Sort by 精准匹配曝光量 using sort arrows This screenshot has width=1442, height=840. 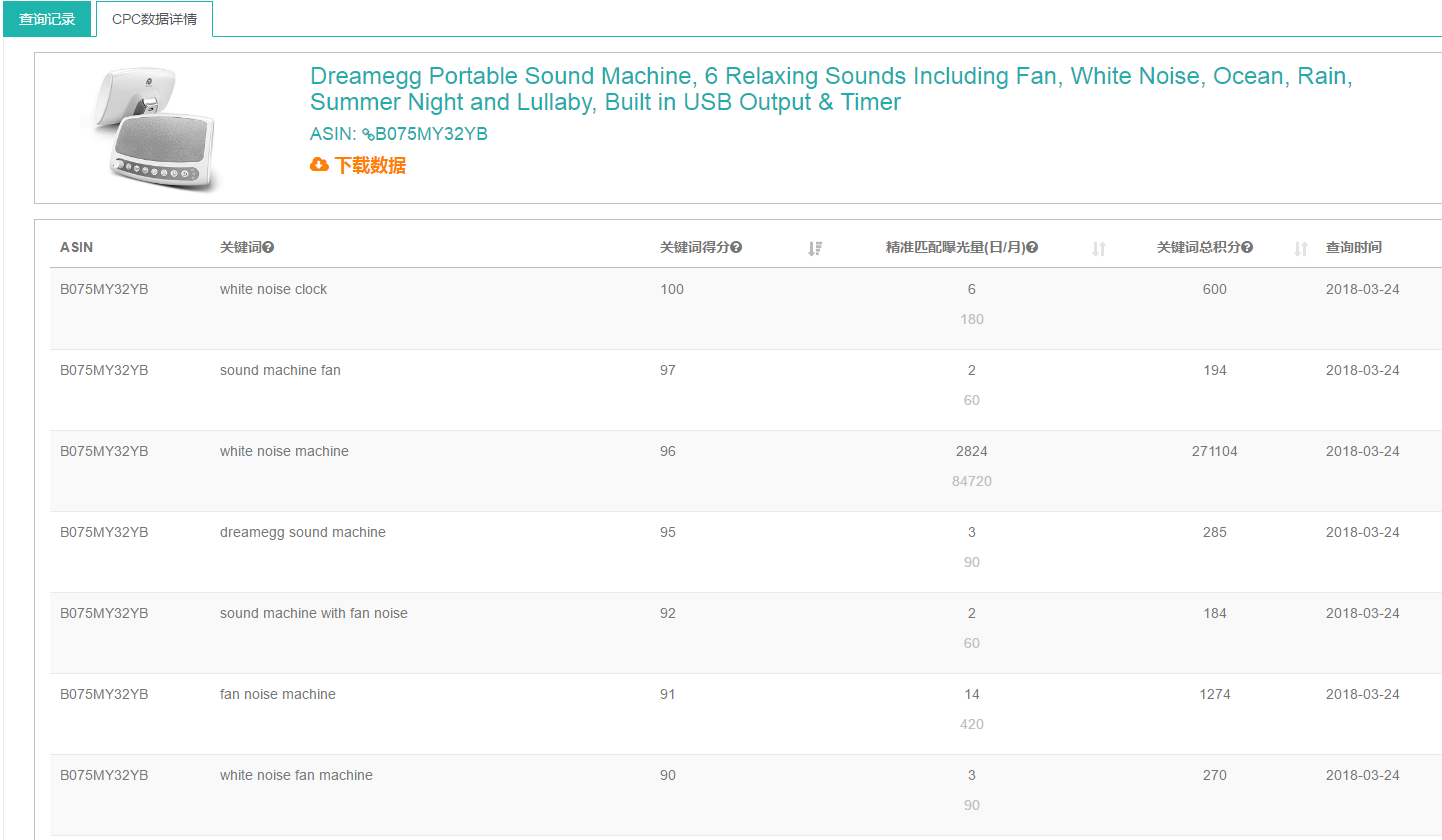coord(1099,248)
